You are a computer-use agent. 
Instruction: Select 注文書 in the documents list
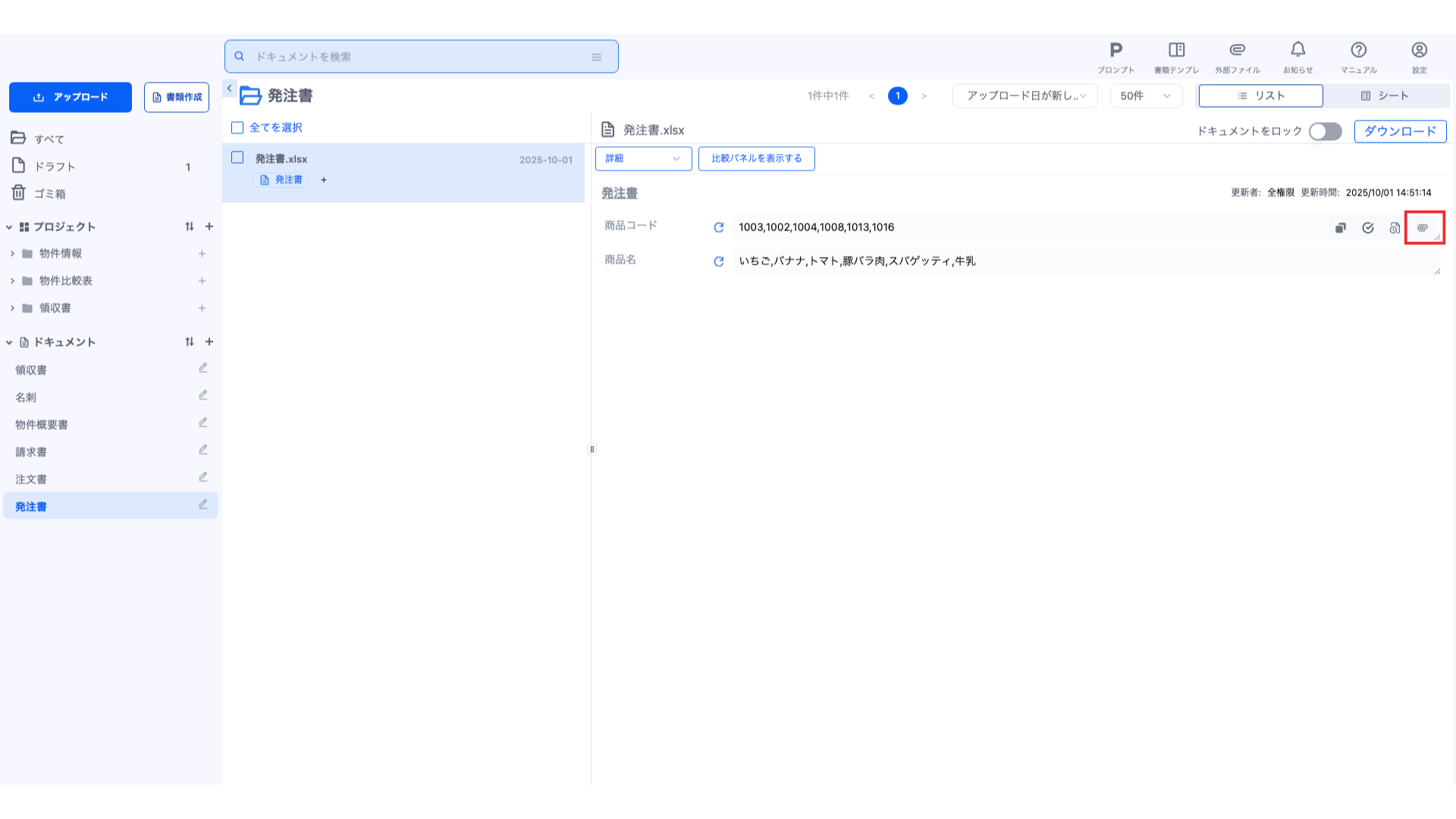tap(31, 479)
